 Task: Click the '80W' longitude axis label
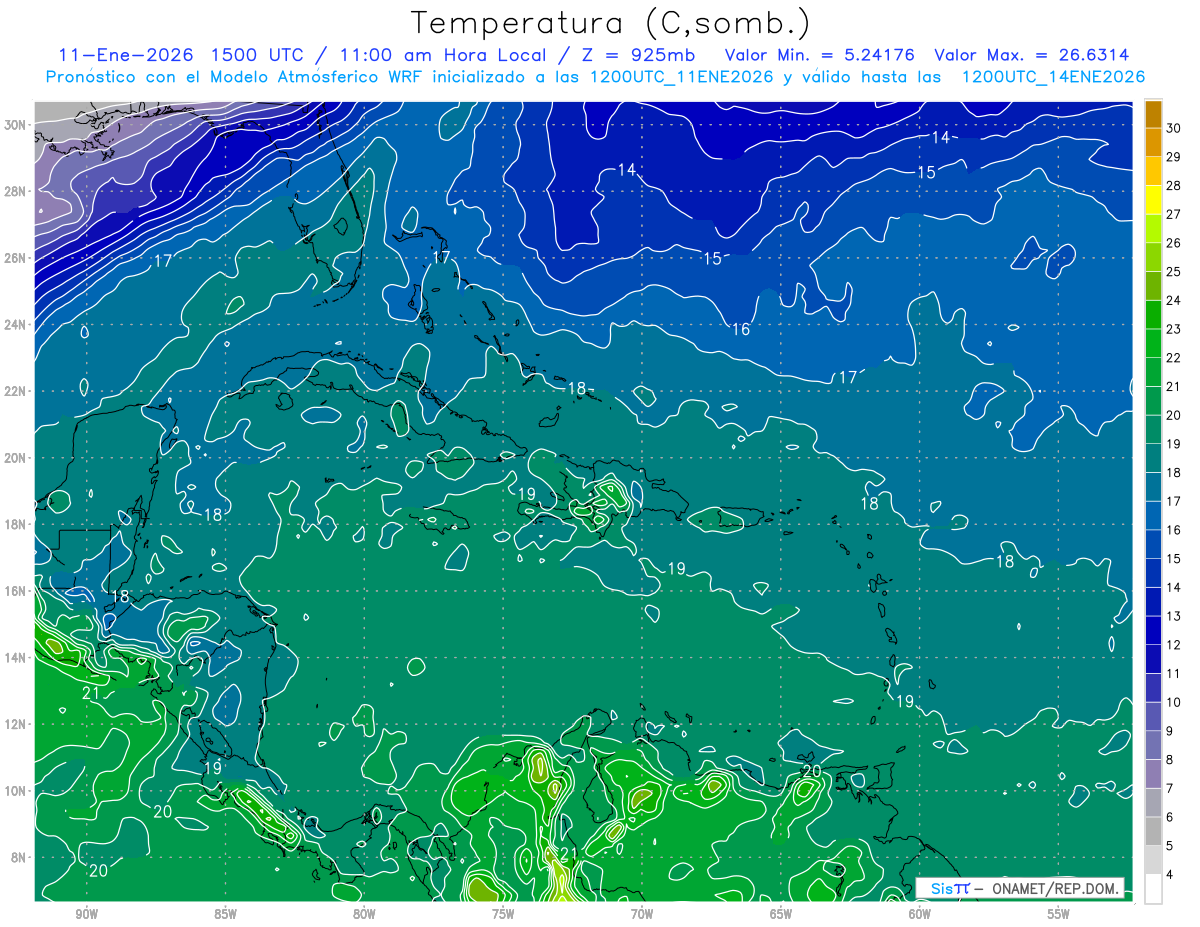(x=364, y=914)
